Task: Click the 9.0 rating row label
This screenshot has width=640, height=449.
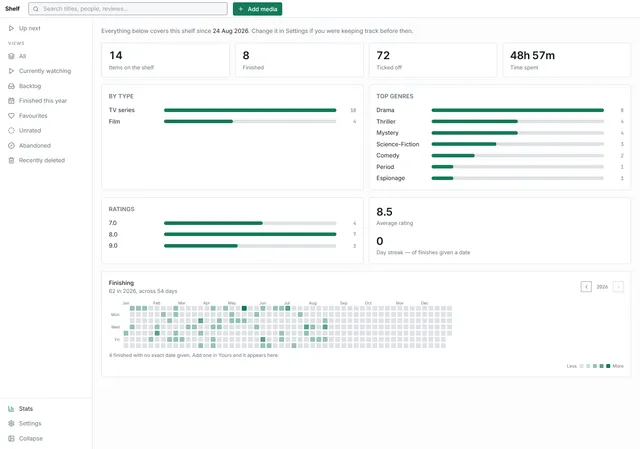Action: click(113, 246)
